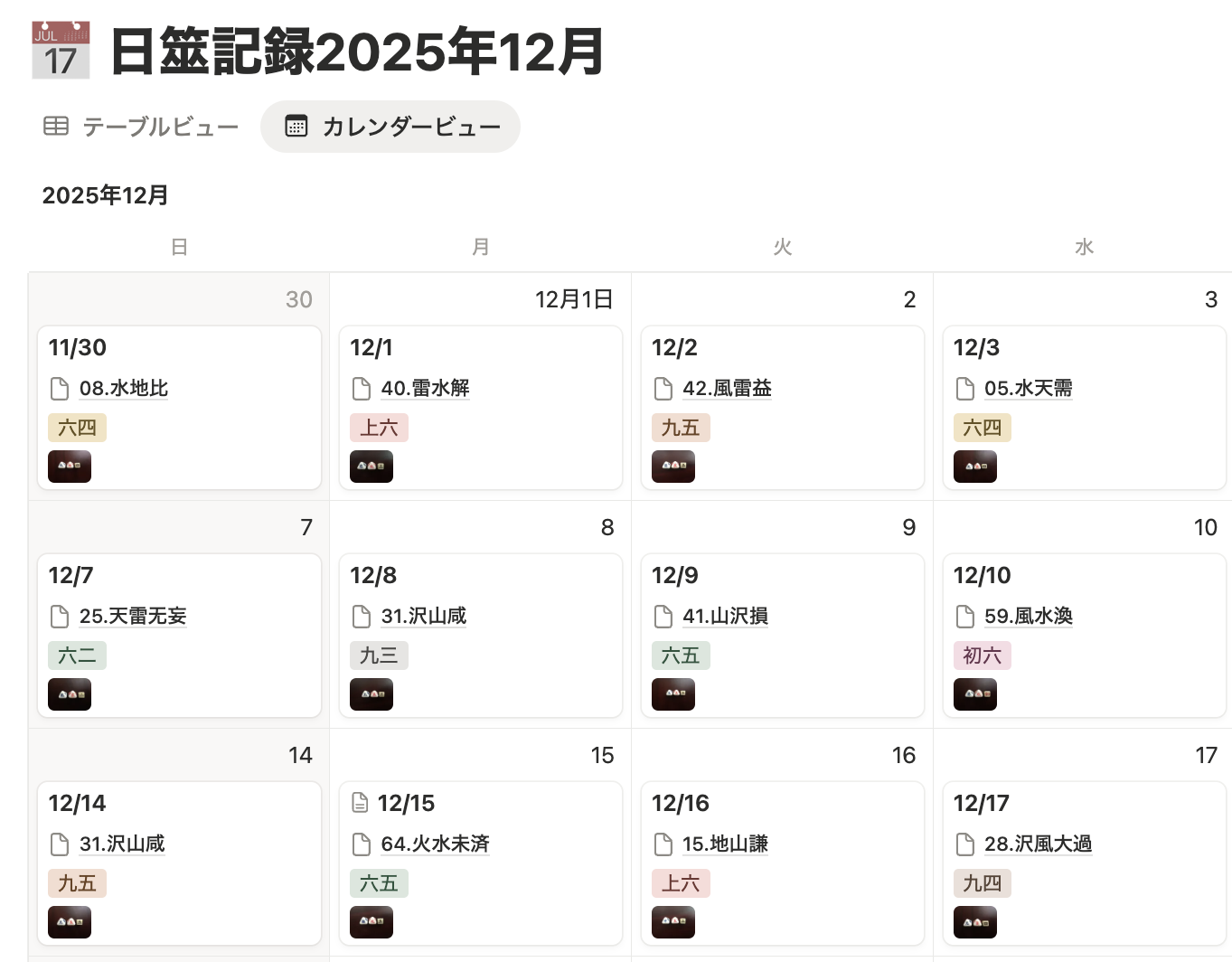Viewport: 1232px width, 962px height.
Task: Click page icon beside 59.風水渙
Action: click(x=965, y=617)
